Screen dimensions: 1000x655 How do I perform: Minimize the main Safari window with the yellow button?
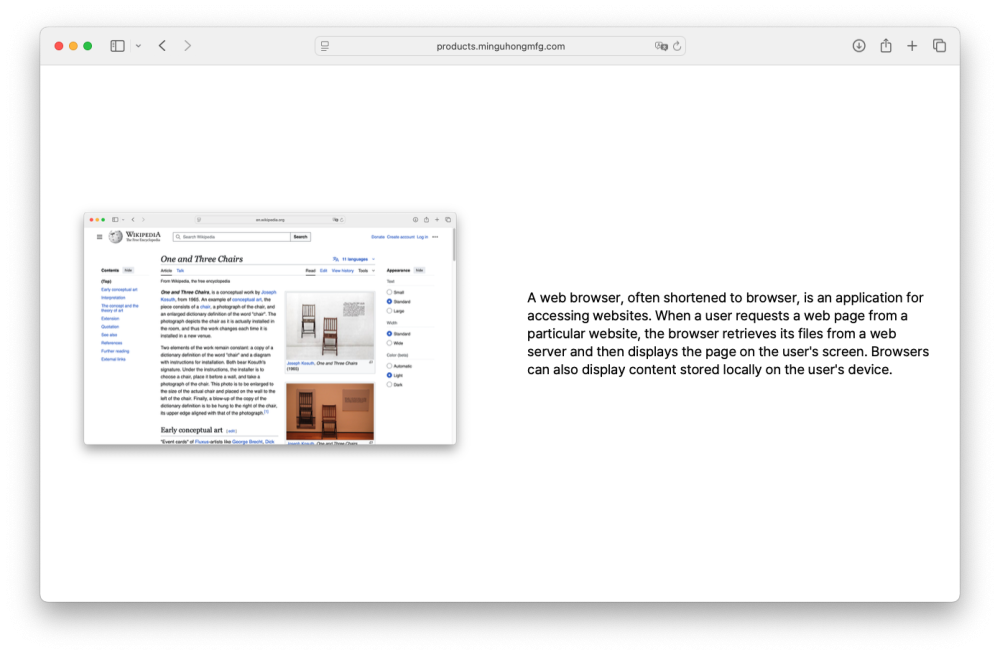pos(73,46)
